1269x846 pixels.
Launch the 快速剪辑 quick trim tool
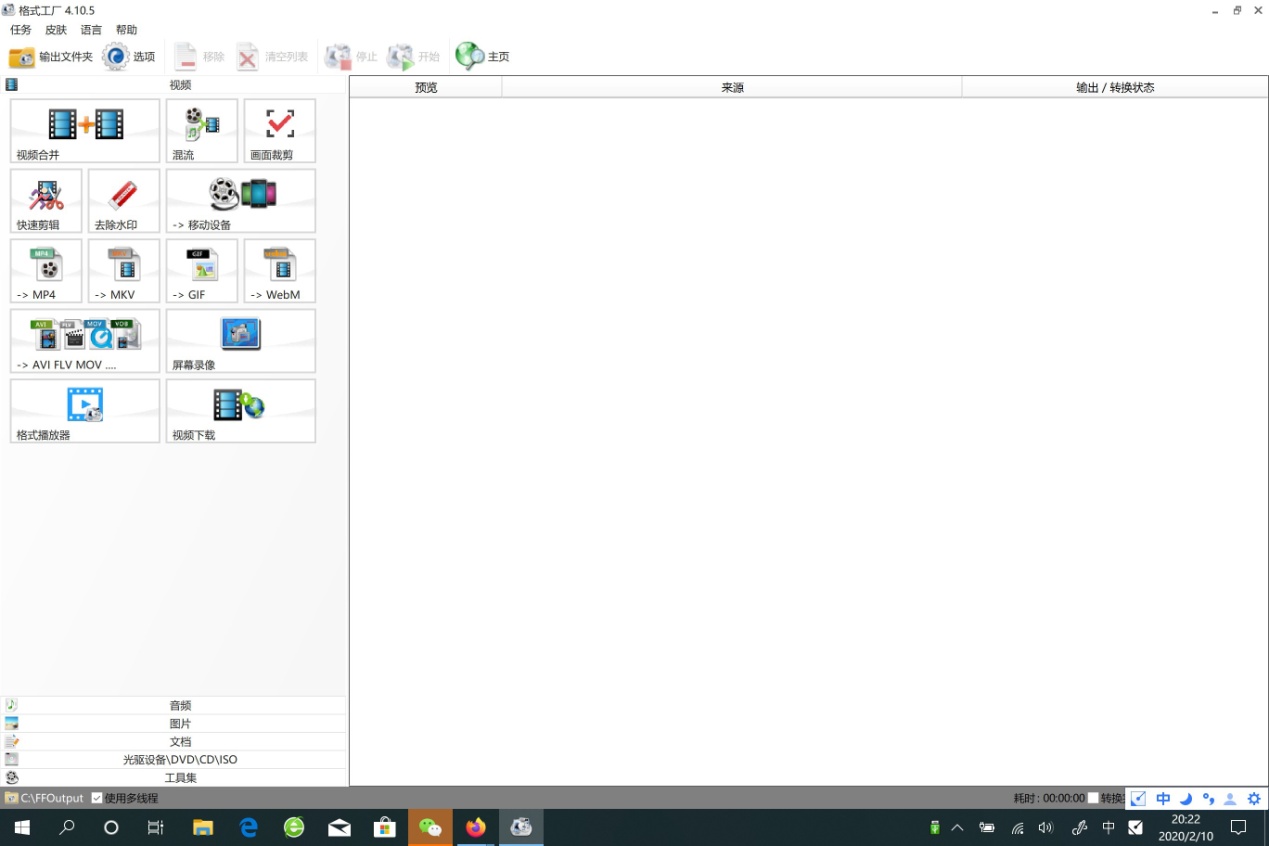46,200
